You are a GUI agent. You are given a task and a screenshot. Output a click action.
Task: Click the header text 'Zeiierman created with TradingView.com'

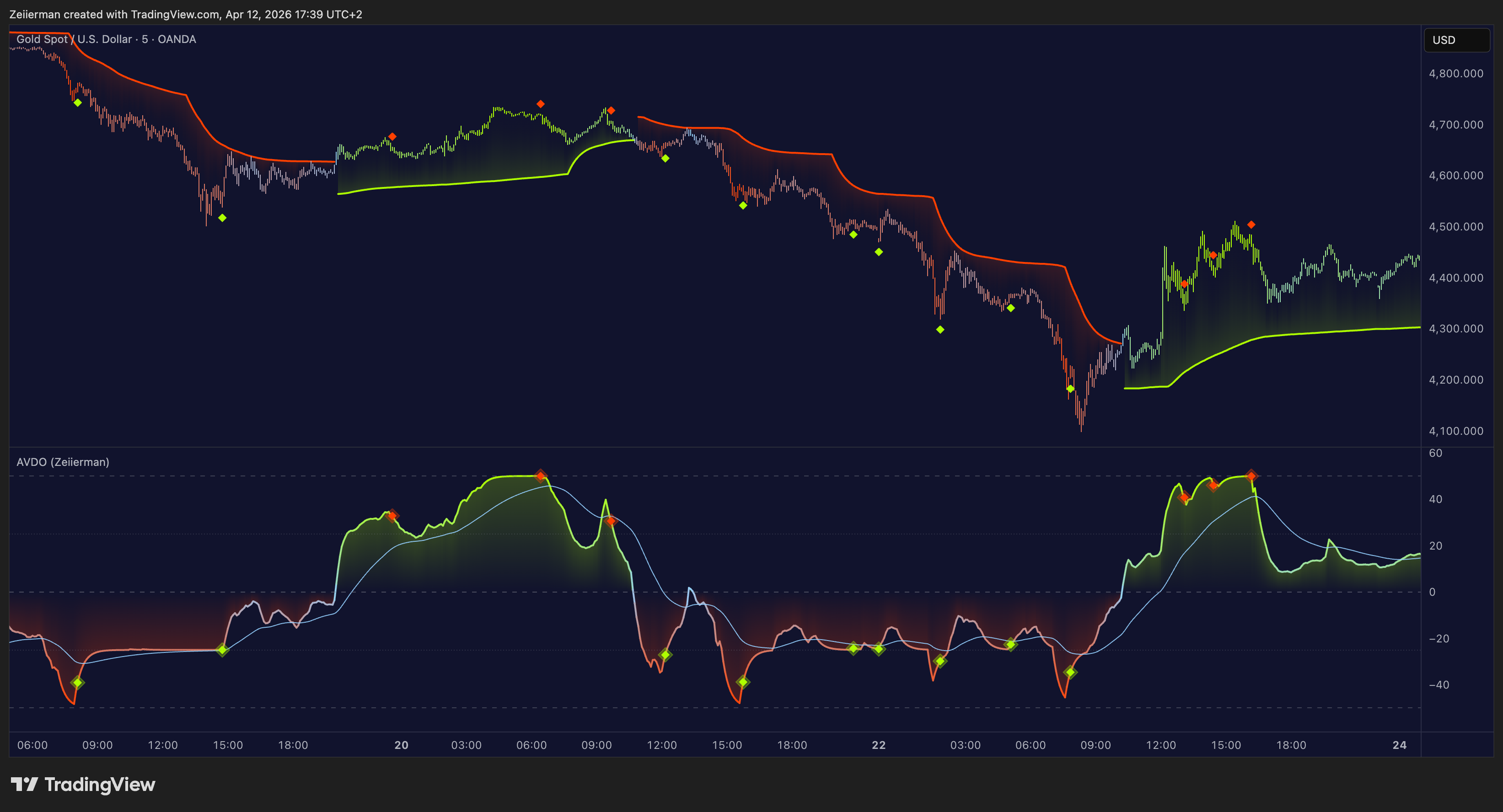[x=114, y=14]
